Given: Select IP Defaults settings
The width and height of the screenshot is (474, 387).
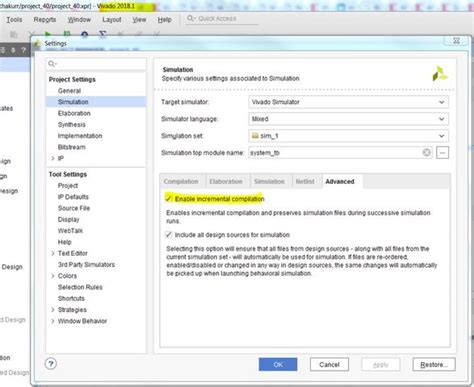Looking at the screenshot, I should click(x=73, y=197).
